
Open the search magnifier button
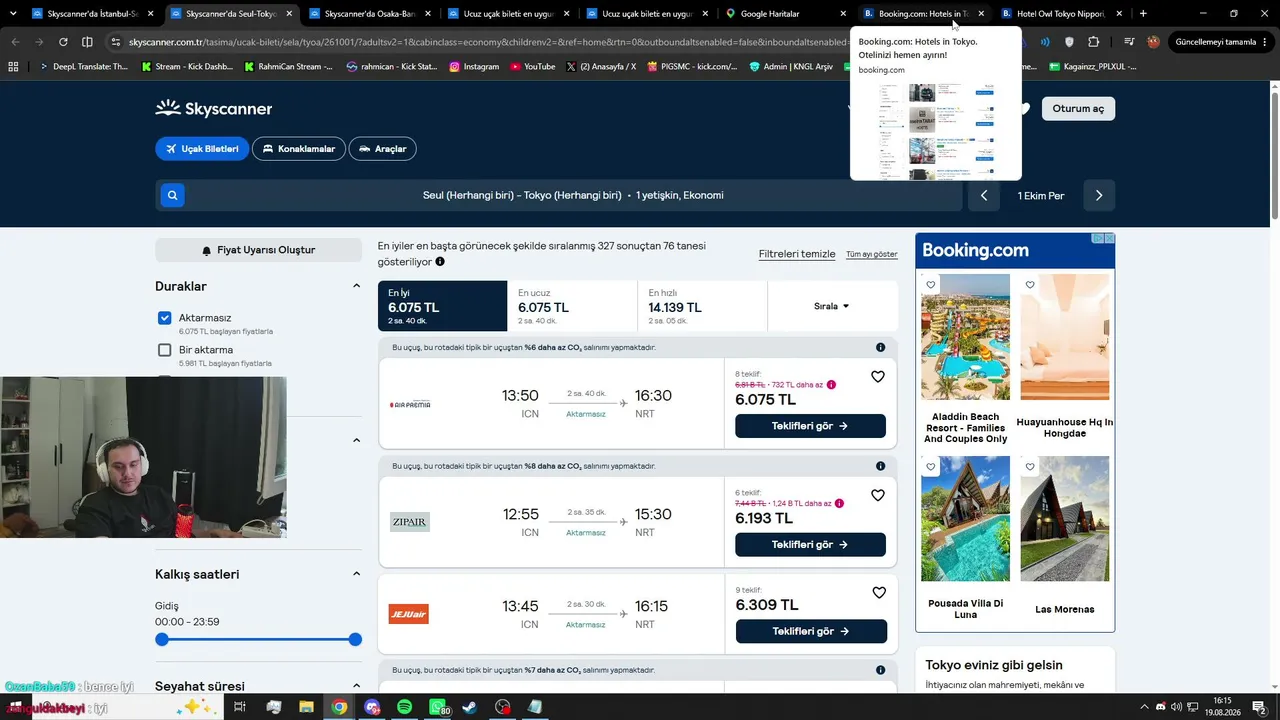pos(172,195)
